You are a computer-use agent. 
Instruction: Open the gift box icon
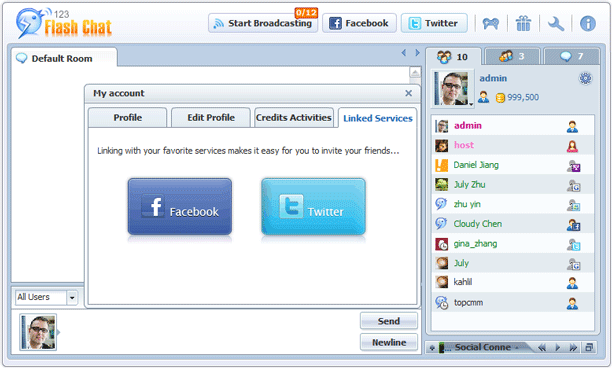(x=523, y=23)
